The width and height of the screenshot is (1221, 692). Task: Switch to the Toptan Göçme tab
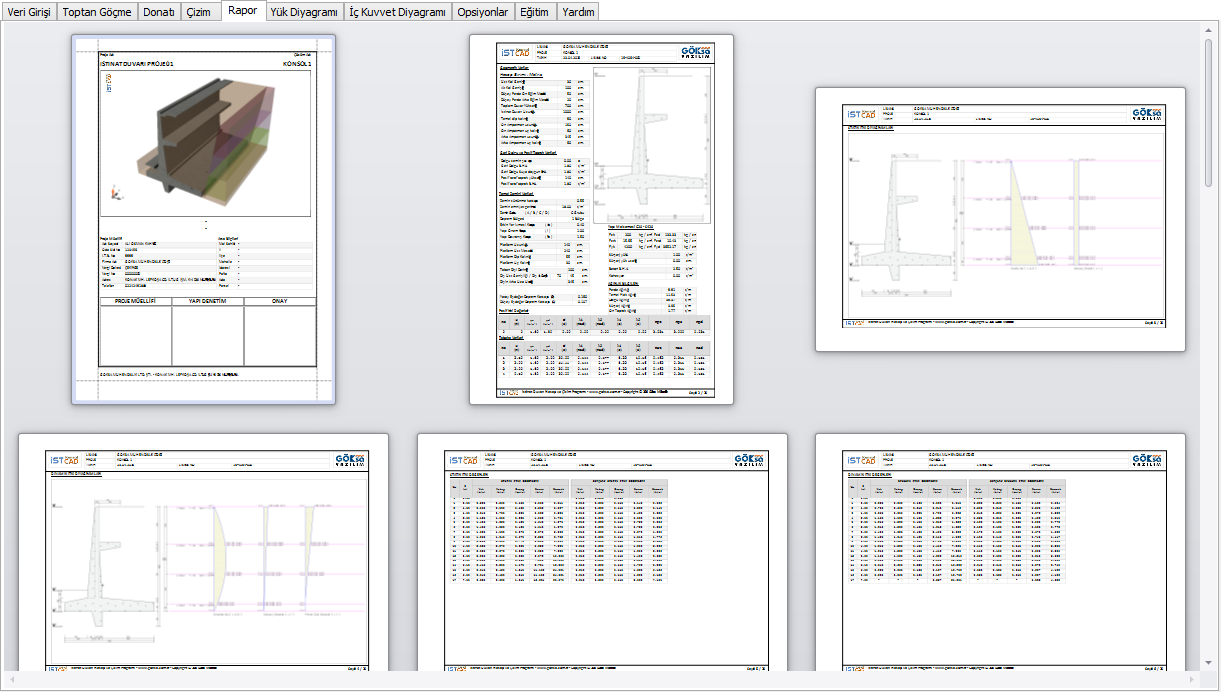[97, 13]
